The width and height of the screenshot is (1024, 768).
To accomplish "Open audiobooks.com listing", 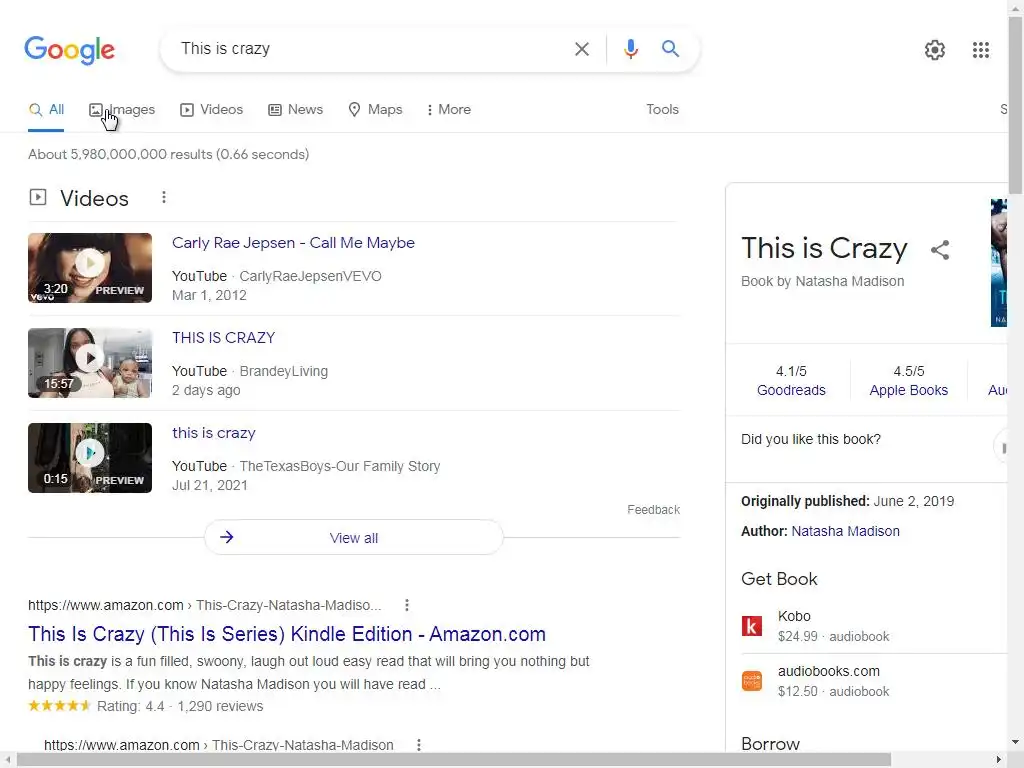I will click(874, 681).
